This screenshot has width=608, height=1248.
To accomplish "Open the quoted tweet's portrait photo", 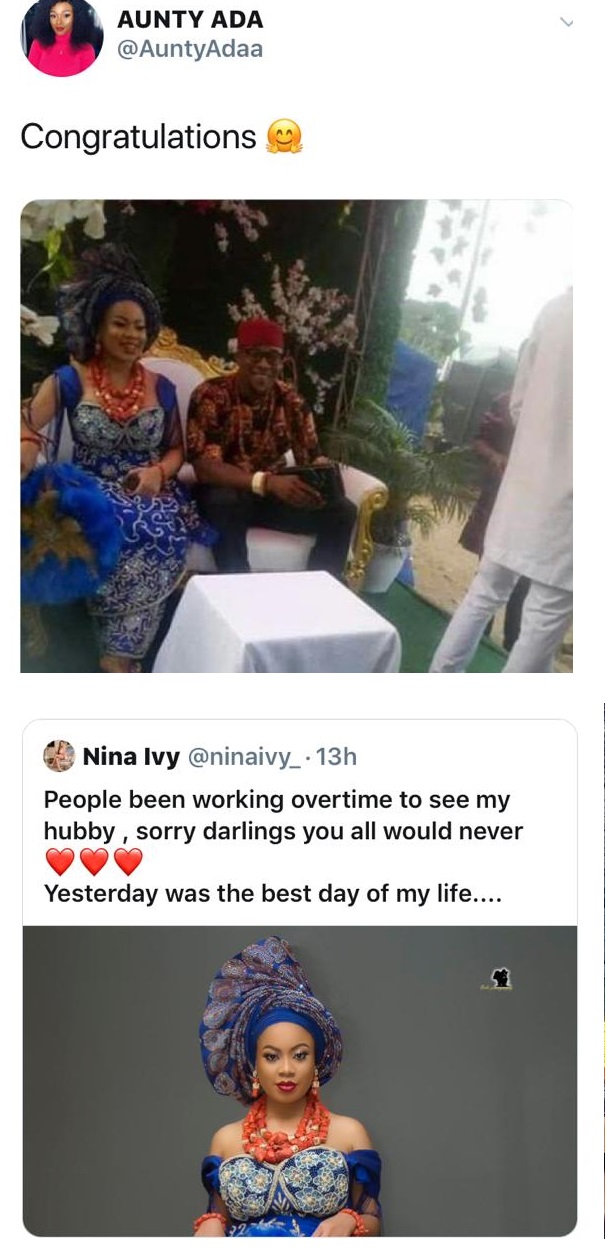I will (x=299, y=1080).
